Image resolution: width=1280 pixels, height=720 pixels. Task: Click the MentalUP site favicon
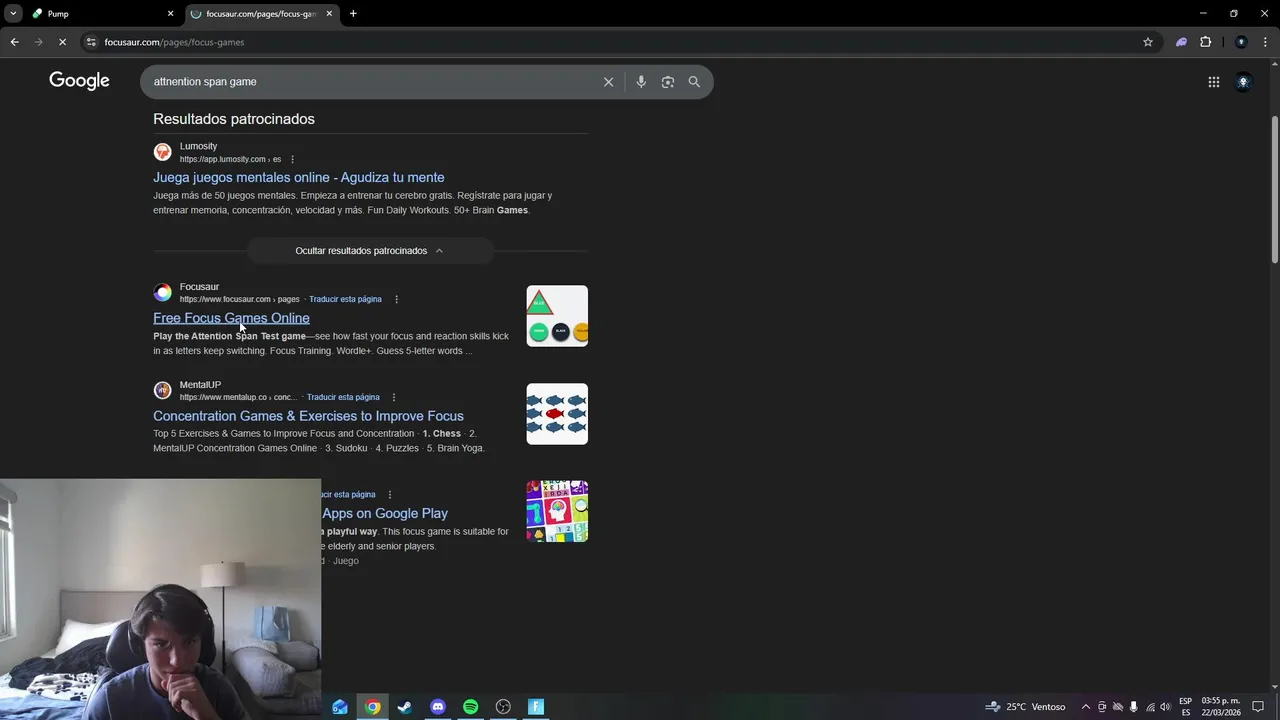[162, 390]
